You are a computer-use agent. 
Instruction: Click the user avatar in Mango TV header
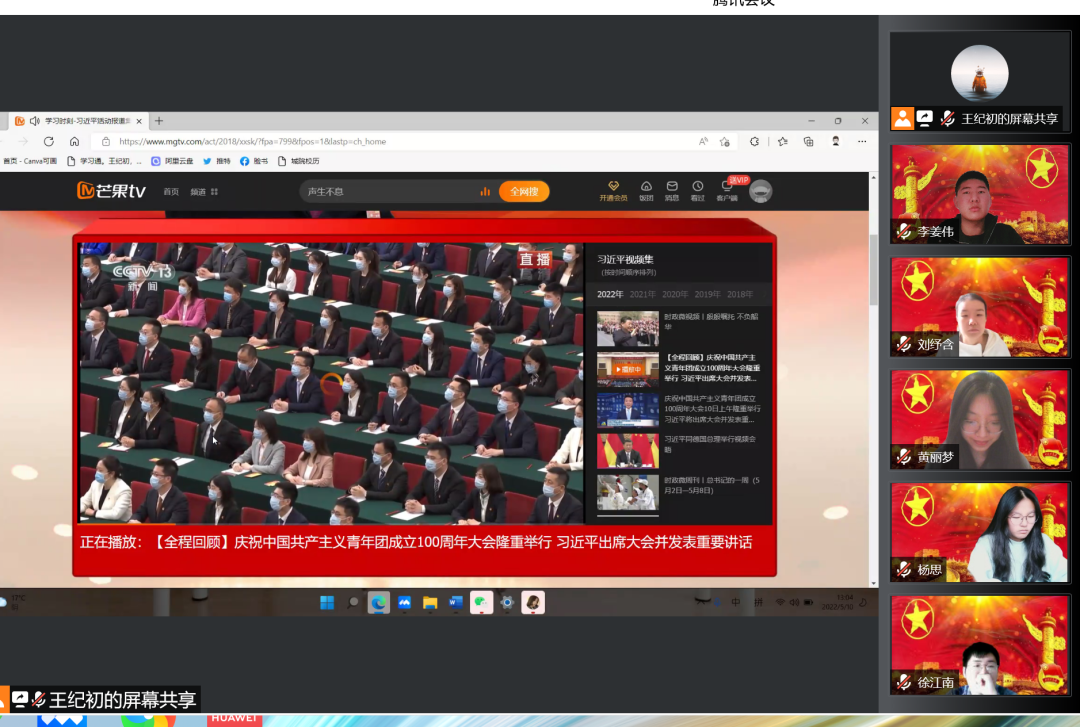coord(761,191)
